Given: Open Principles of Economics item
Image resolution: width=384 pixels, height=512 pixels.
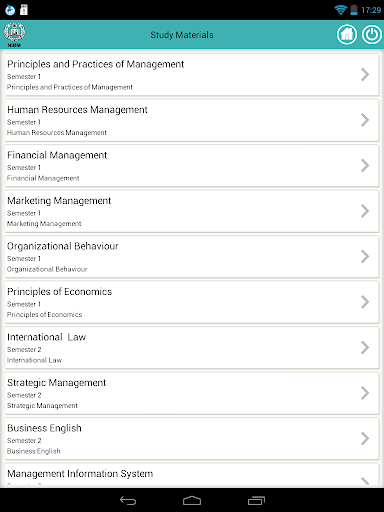Looking at the screenshot, I should pos(192,302).
